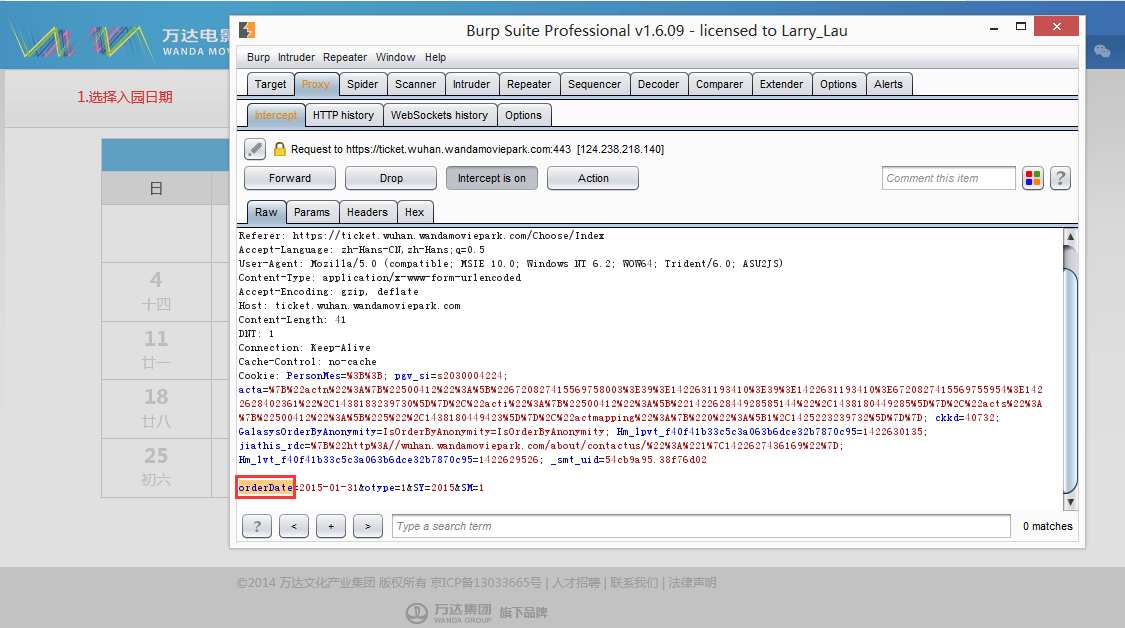Switch to the Target tab
The image size is (1125, 628).
pos(270,84)
